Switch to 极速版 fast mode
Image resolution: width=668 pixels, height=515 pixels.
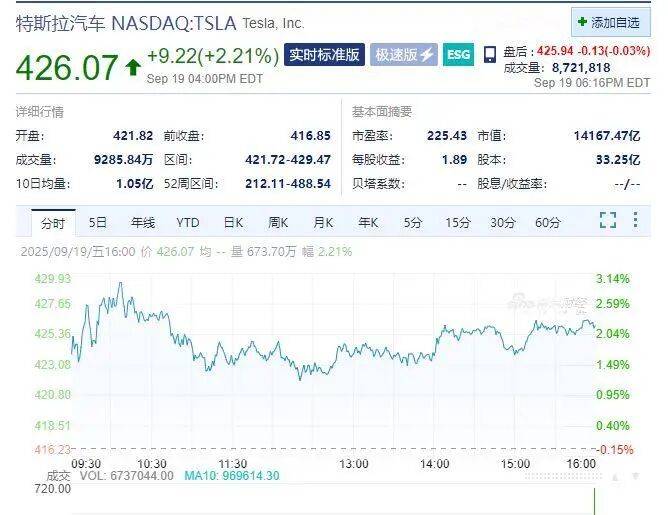pos(404,55)
